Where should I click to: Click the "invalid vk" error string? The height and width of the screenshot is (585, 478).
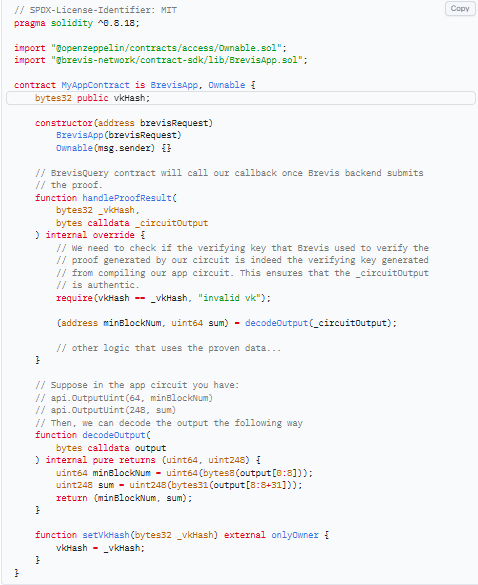[x=229, y=298]
